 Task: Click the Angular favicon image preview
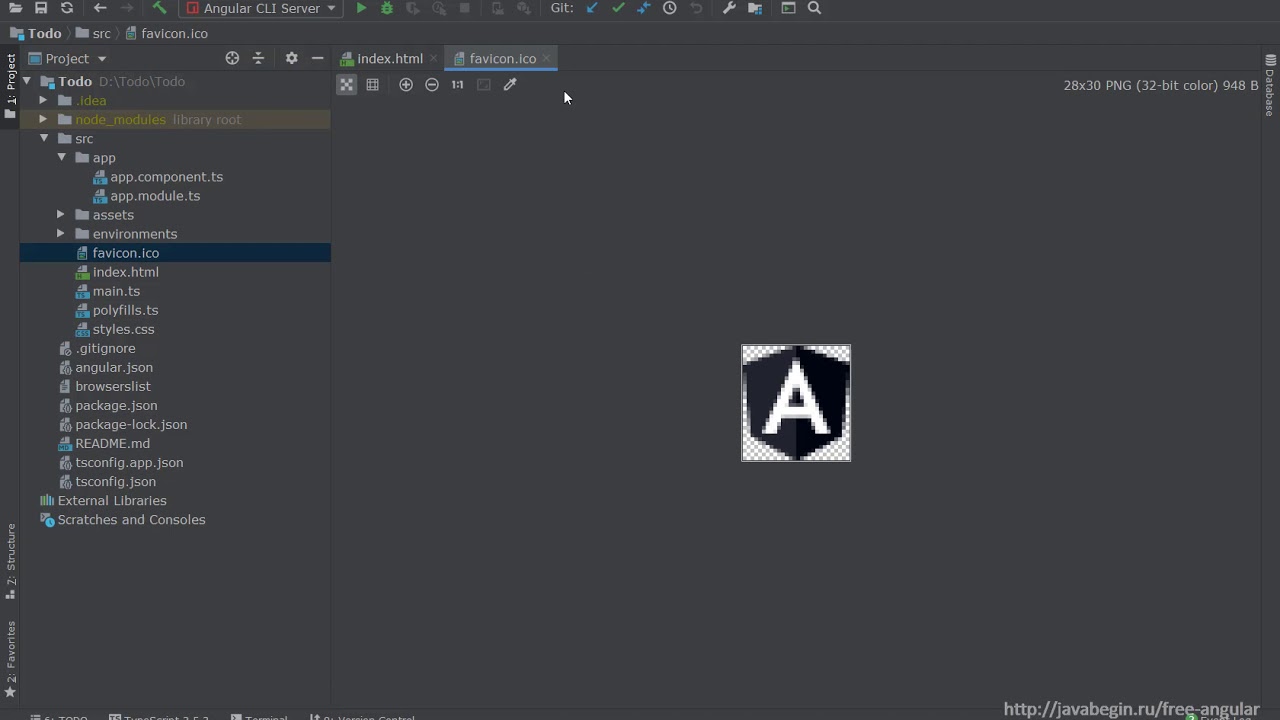pyautogui.click(x=796, y=403)
